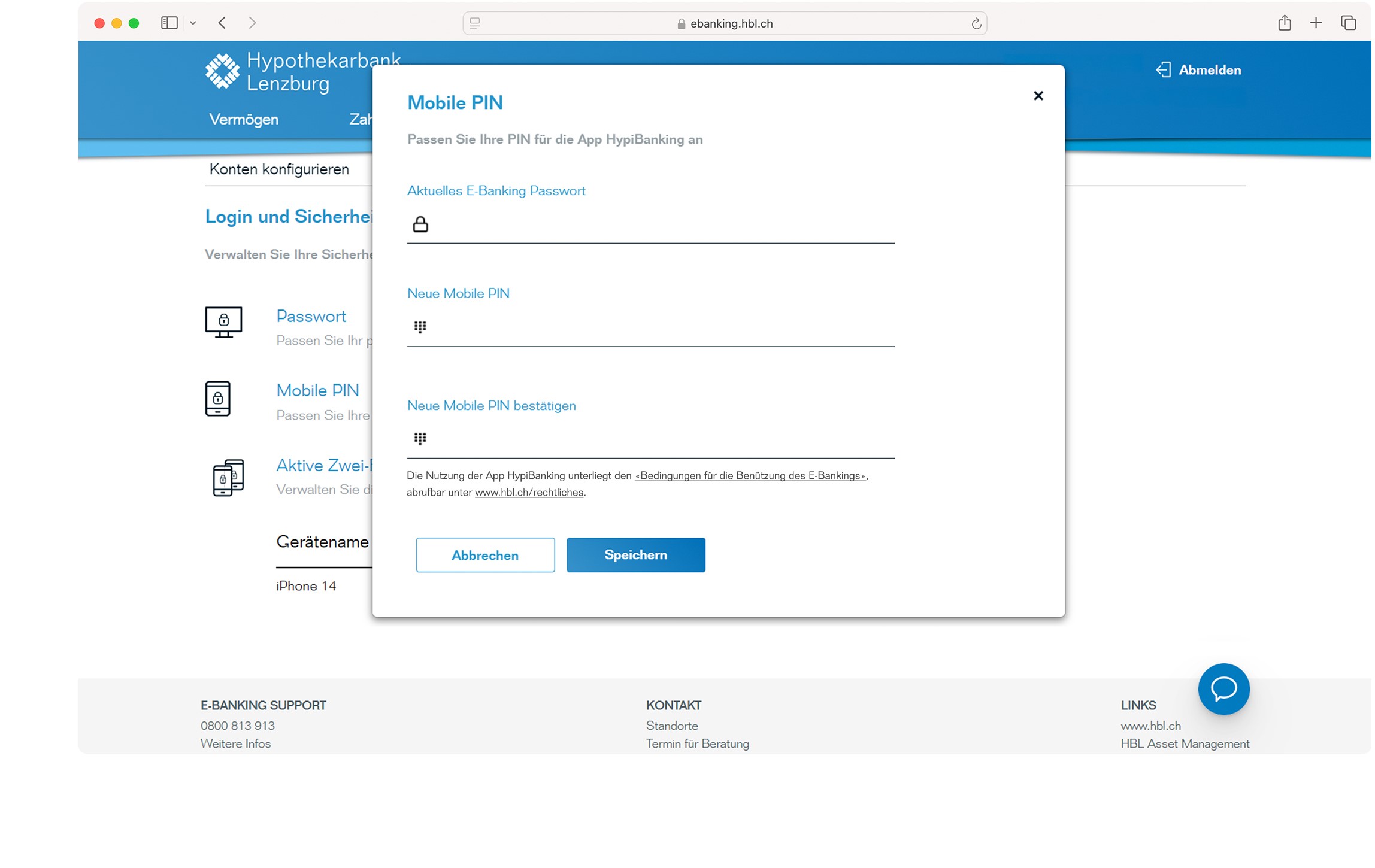
Task: Click the Speichern button
Action: coord(637,556)
